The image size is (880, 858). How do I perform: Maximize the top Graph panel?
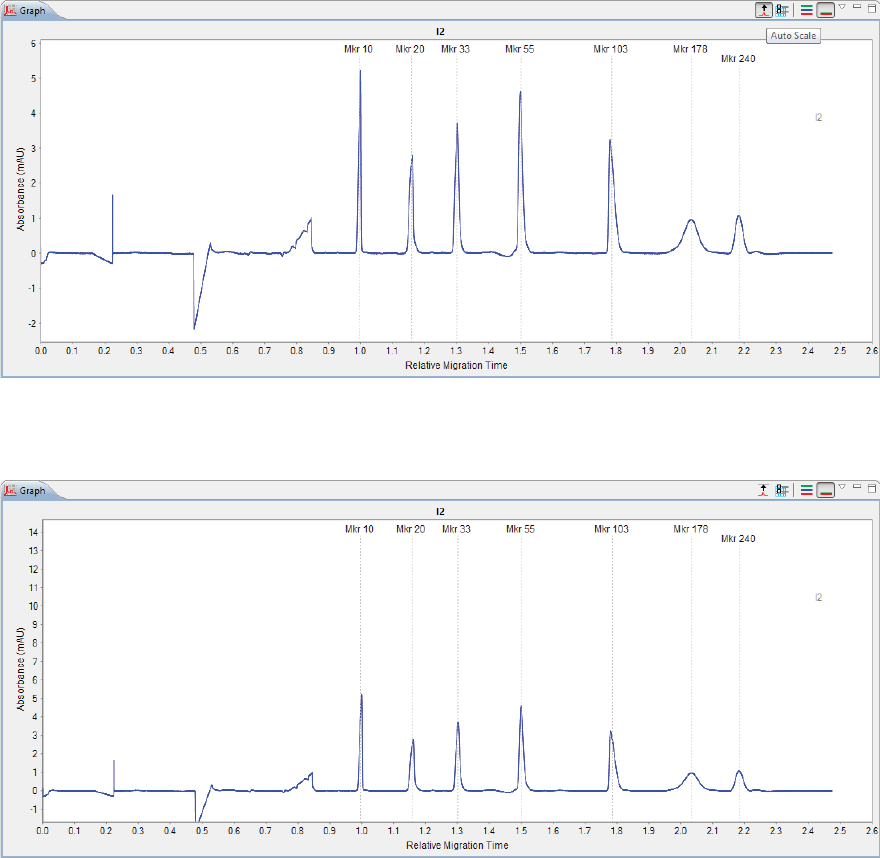pyautogui.click(x=872, y=8)
